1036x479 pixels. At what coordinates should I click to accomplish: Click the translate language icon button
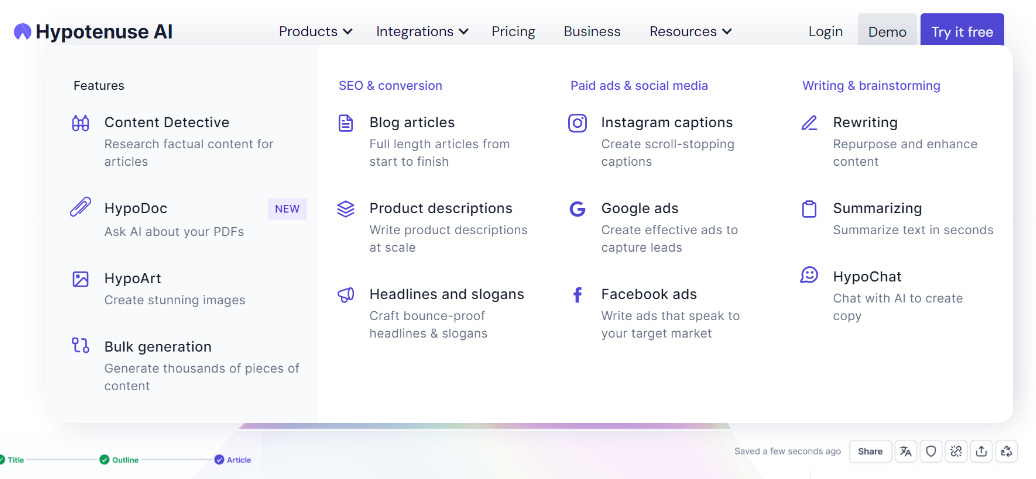click(906, 451)
